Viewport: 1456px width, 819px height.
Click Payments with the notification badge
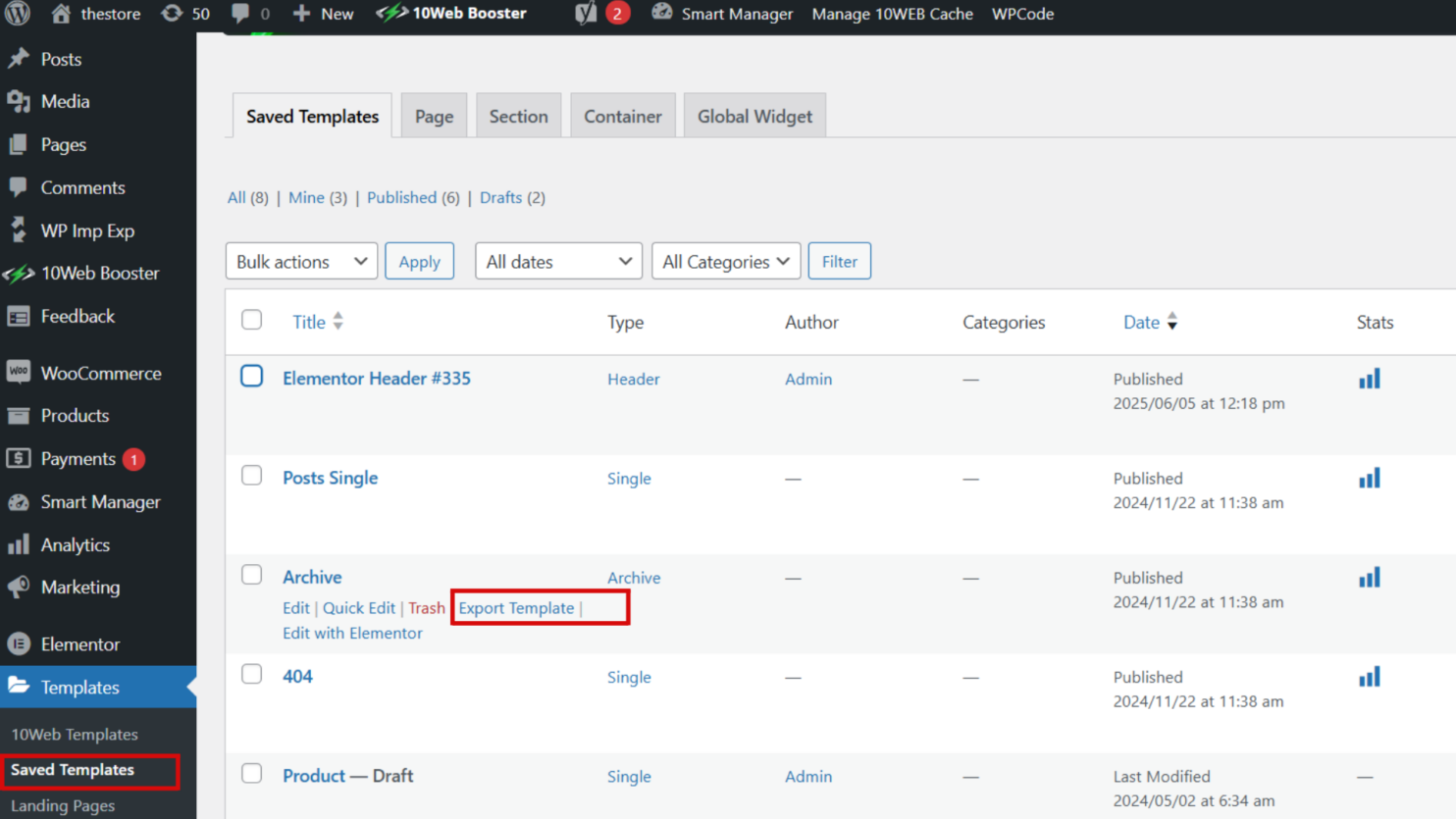78,458
